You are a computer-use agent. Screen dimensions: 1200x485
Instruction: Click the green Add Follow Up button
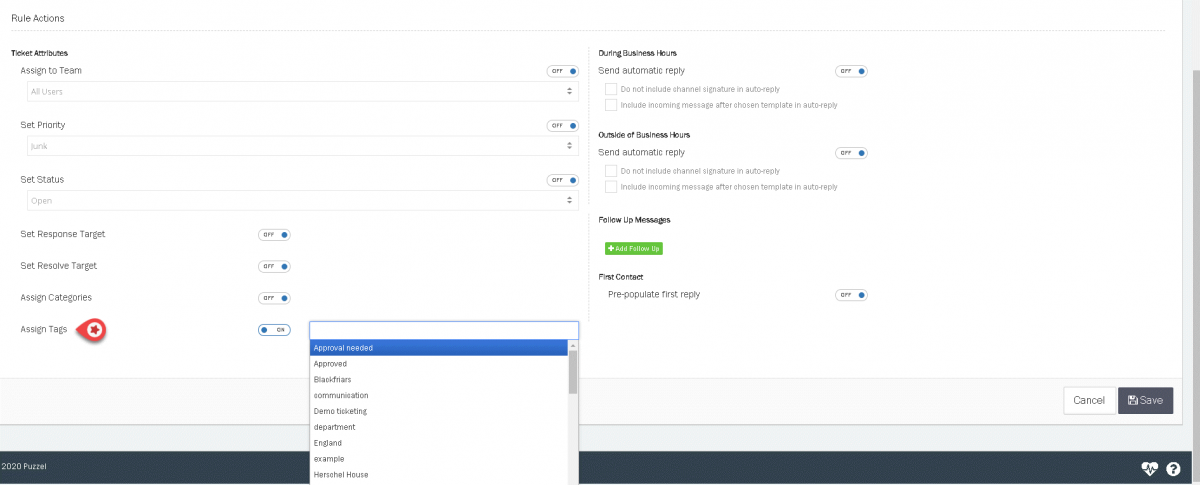(633, 248)
